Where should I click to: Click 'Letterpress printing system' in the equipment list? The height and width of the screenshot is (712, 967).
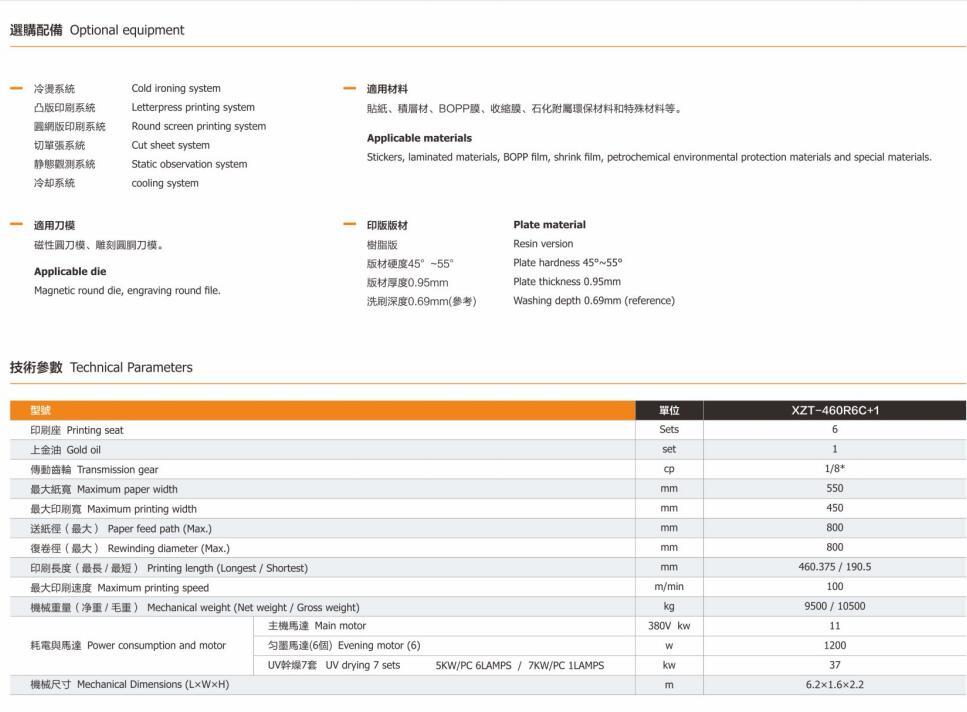[x=193, y=107]
